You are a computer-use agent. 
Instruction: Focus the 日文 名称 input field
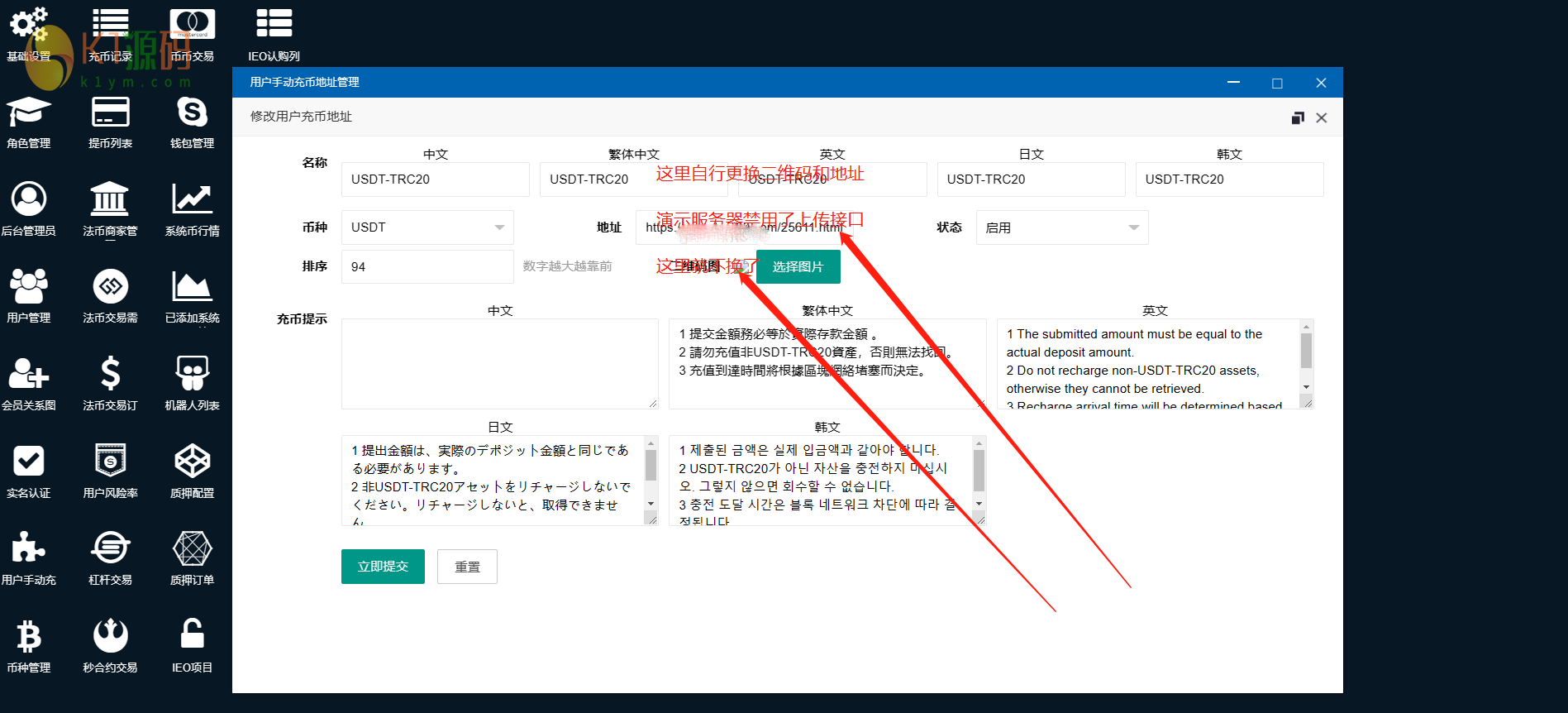(1032, 179)
